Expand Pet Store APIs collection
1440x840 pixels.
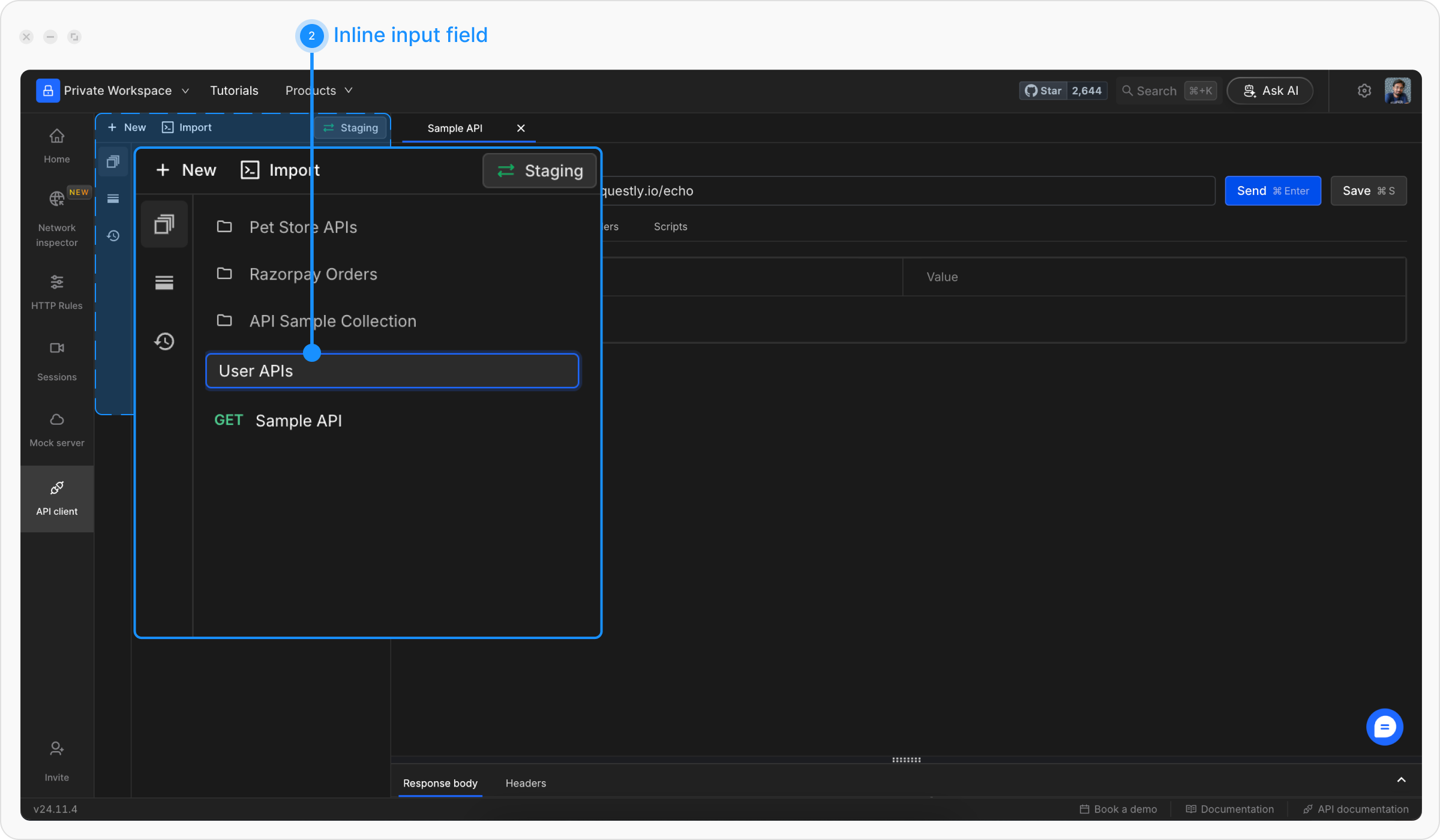(x=302, y=227)
